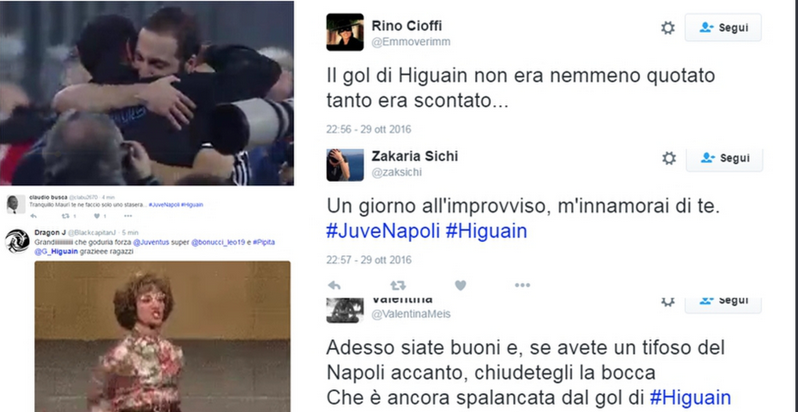Open the 22:56 - 29 ott 2016 timestamp

click(368, 129)
